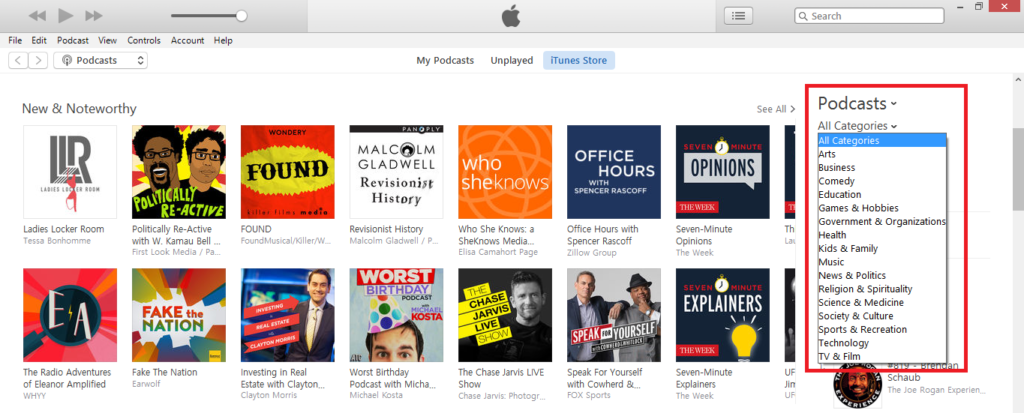Screen dimensions: 1024x413
Task: Open Chase Jarvis LIVE Show artwork
Action: click(x=505, y=315)
